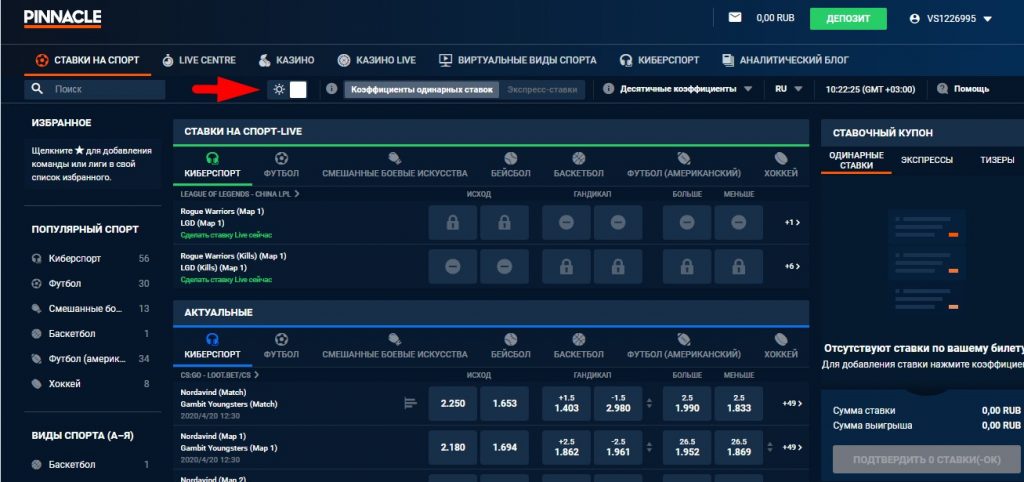Click odds 1.653 for Gambit Youngsters (Match)

504,404
